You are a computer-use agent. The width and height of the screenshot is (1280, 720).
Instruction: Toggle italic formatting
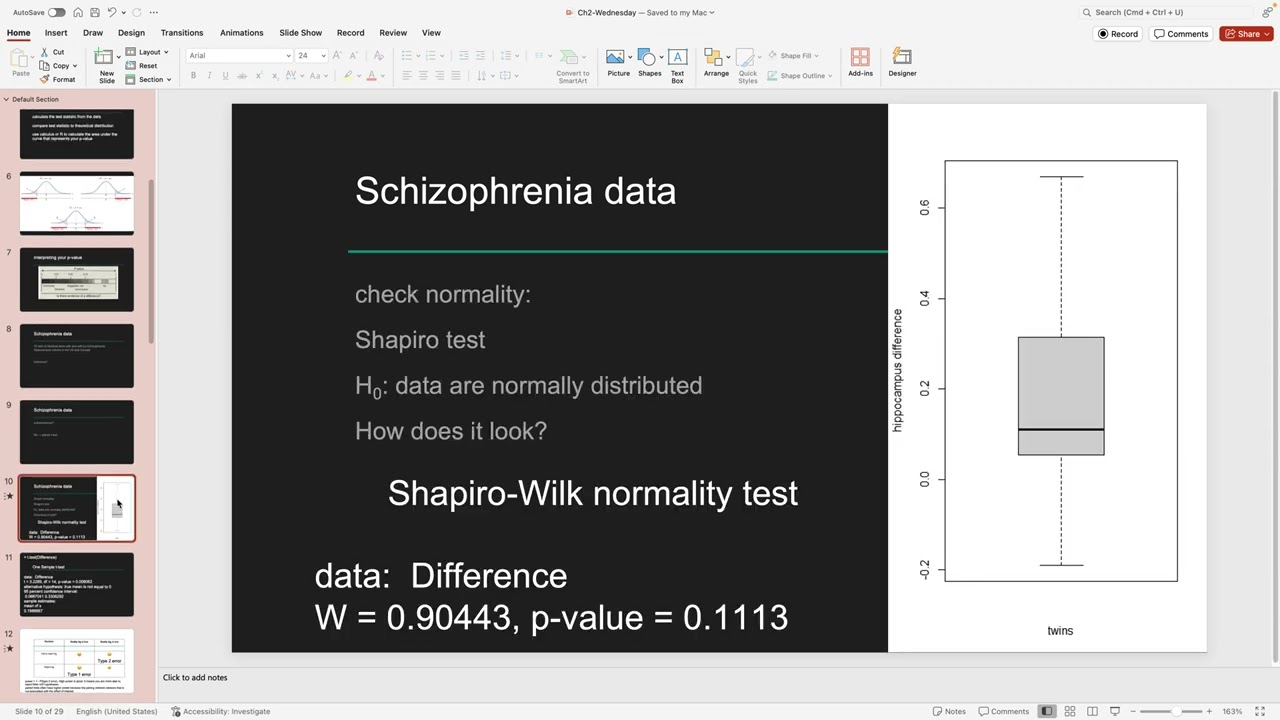[209, 76]
